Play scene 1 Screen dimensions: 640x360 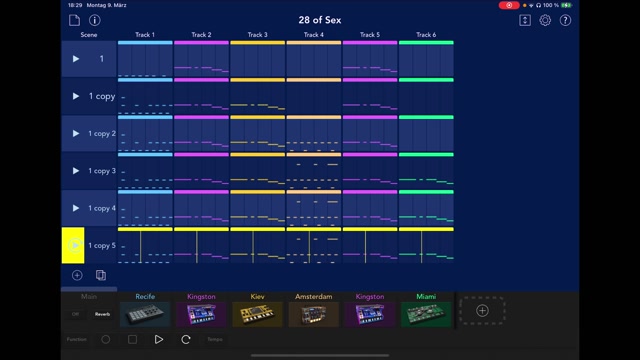[x=76, y=59]
